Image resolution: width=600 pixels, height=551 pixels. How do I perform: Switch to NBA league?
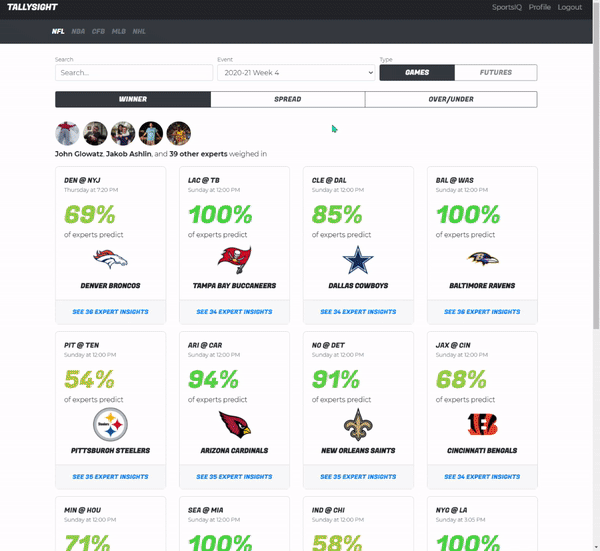[x=78, y=31]
